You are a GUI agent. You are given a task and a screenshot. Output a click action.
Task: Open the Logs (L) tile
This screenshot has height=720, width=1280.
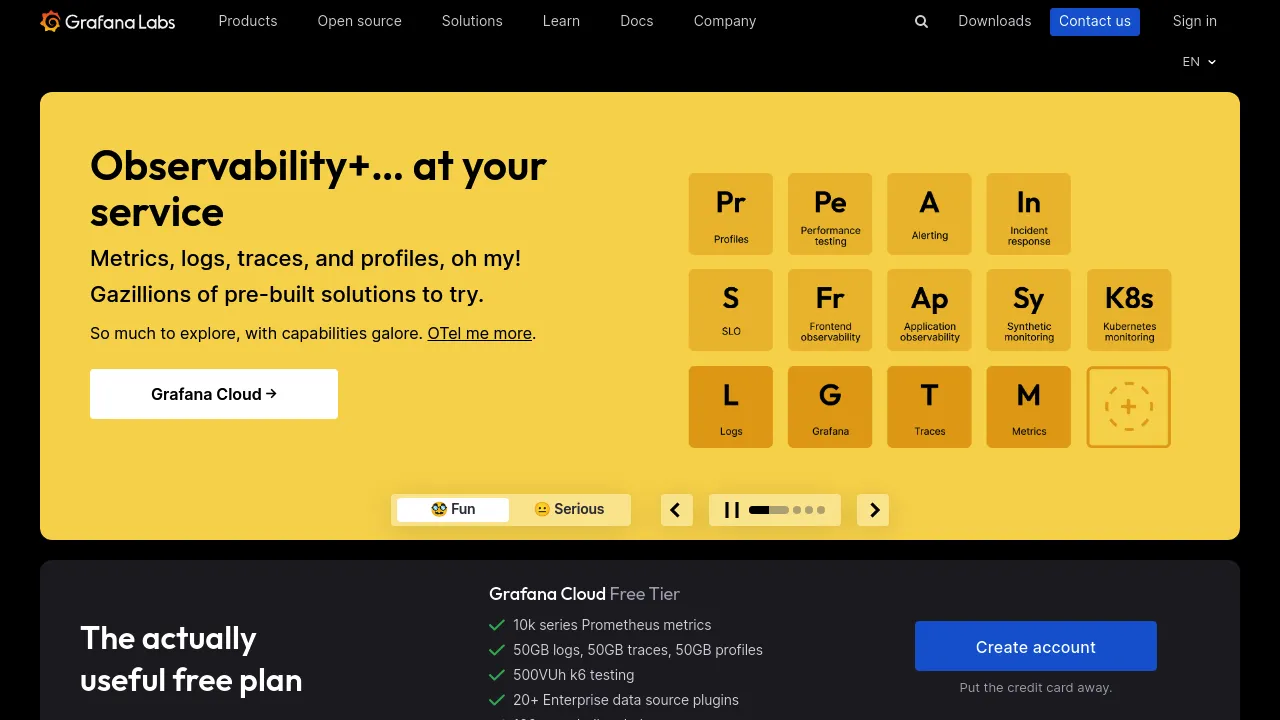click(x=731, y=407)
